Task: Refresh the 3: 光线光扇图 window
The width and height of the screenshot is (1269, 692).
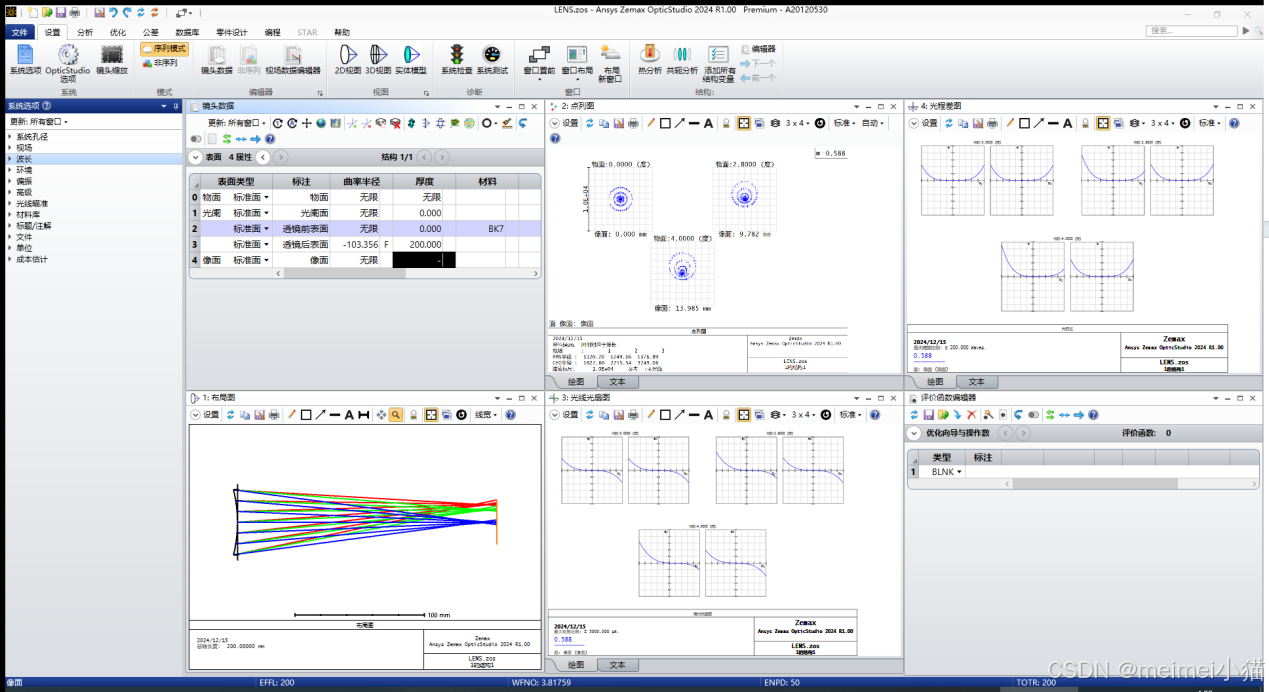Action: click(590, 414)
